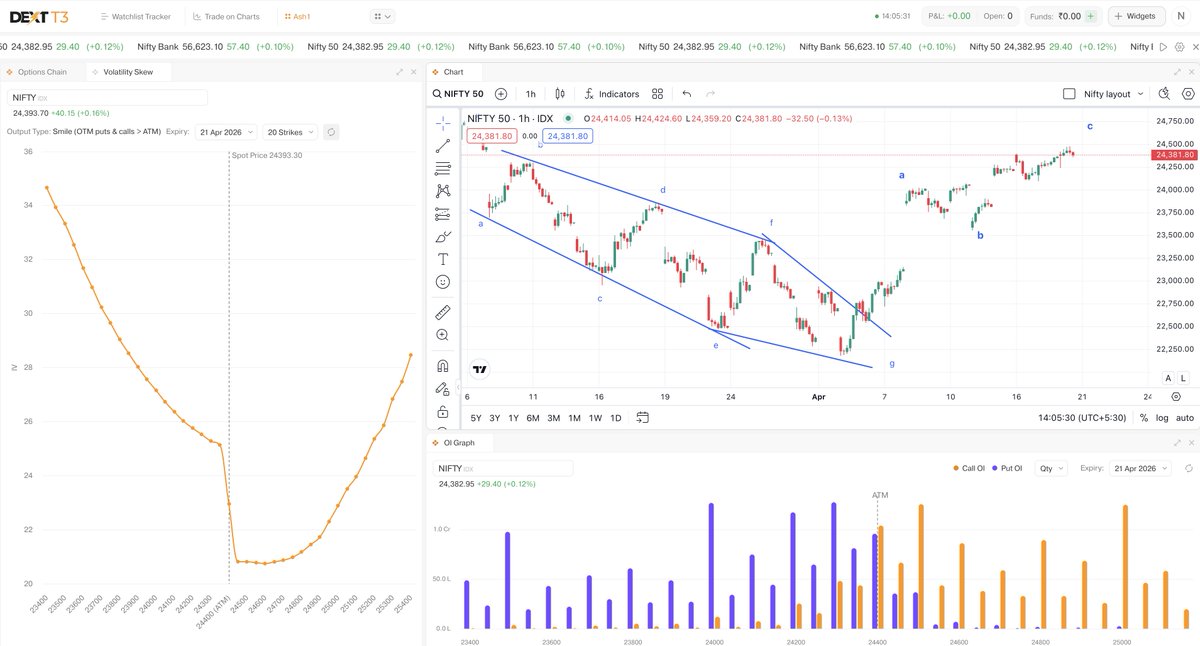
Task: Open the Indicators panel
Action: click(611, 94)
